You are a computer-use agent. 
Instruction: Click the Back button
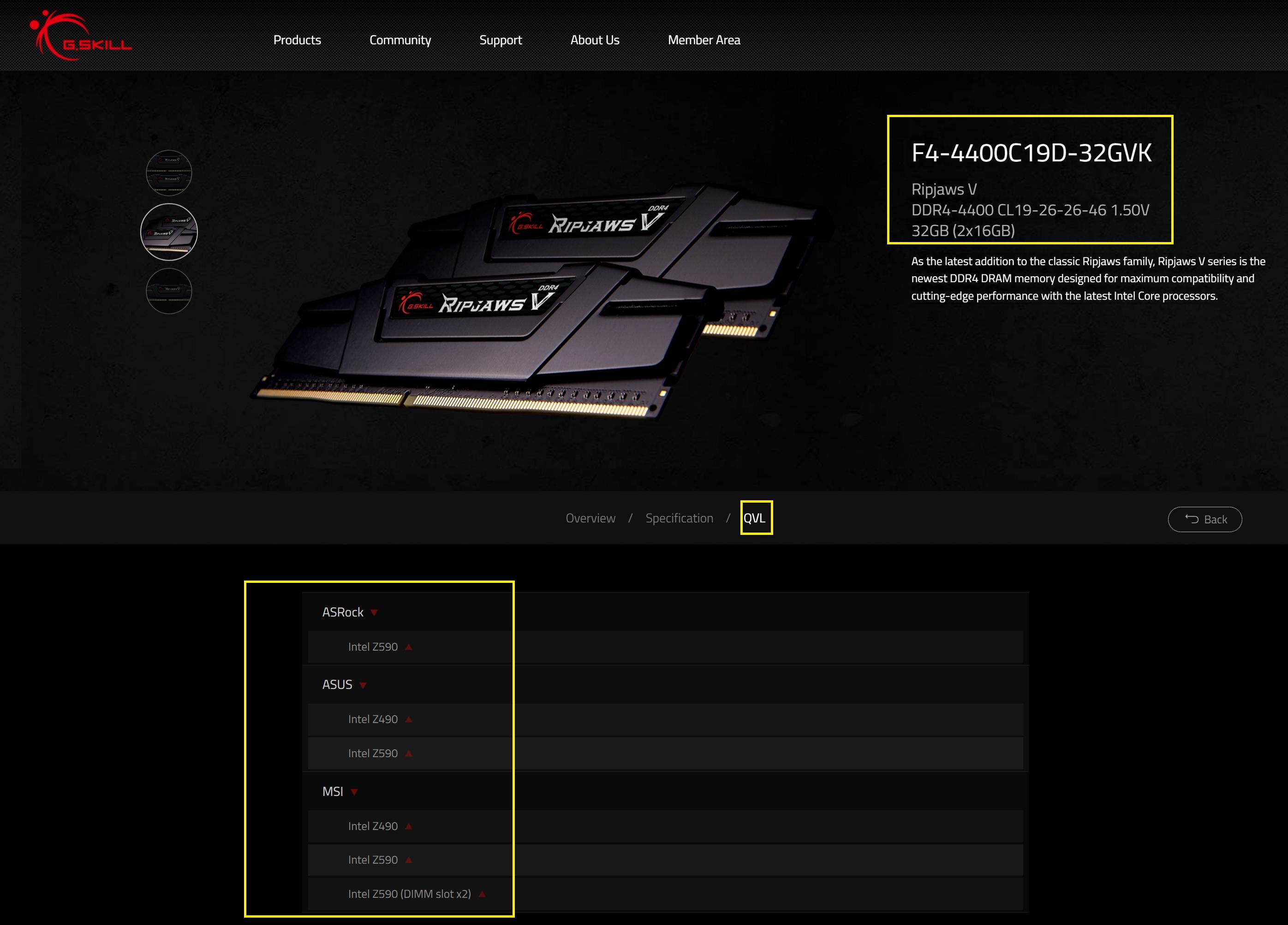(1205, 519)
